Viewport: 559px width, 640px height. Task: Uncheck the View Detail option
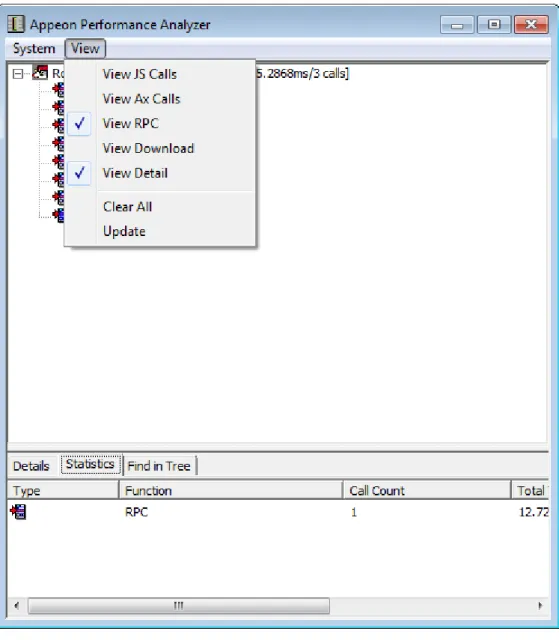pos(160,173)
